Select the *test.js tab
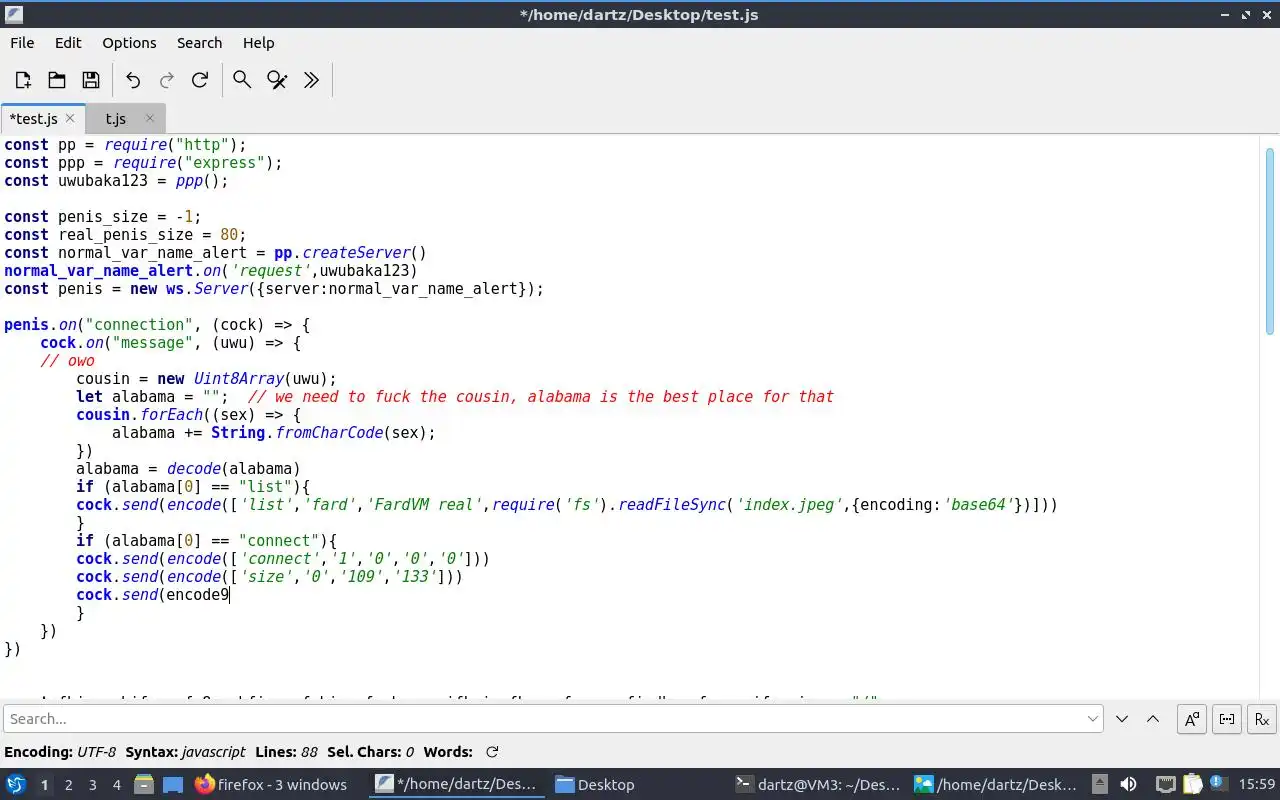The height and width of the screenshot is (800, 1280). tap(33, 119)
